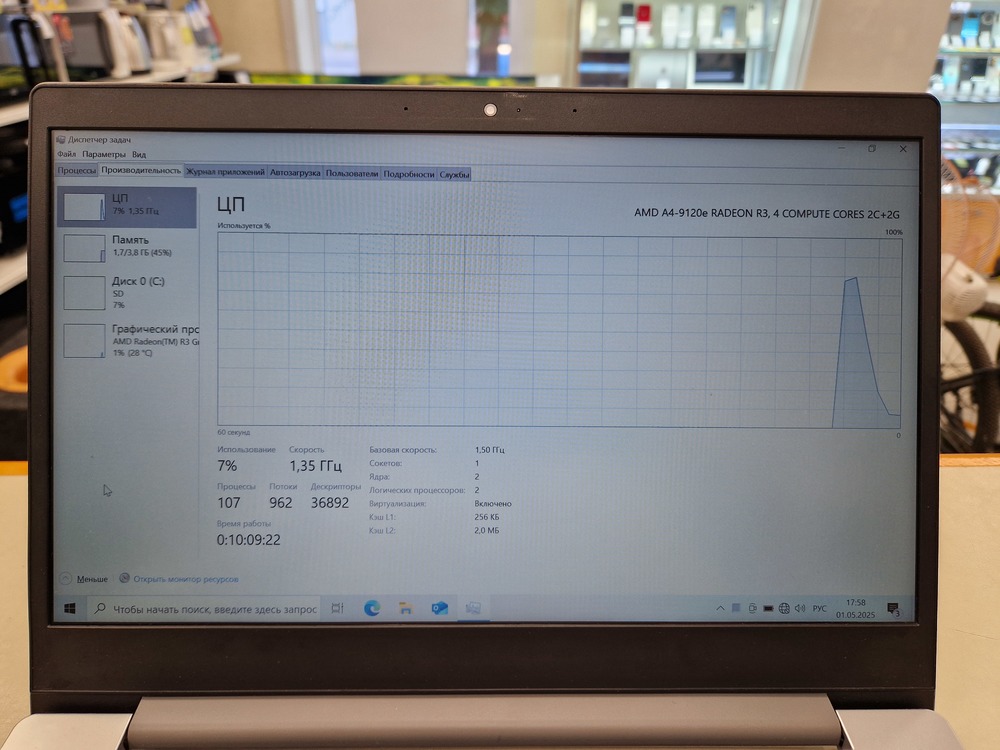Click the battery icon in the system tray

point(768,608)
